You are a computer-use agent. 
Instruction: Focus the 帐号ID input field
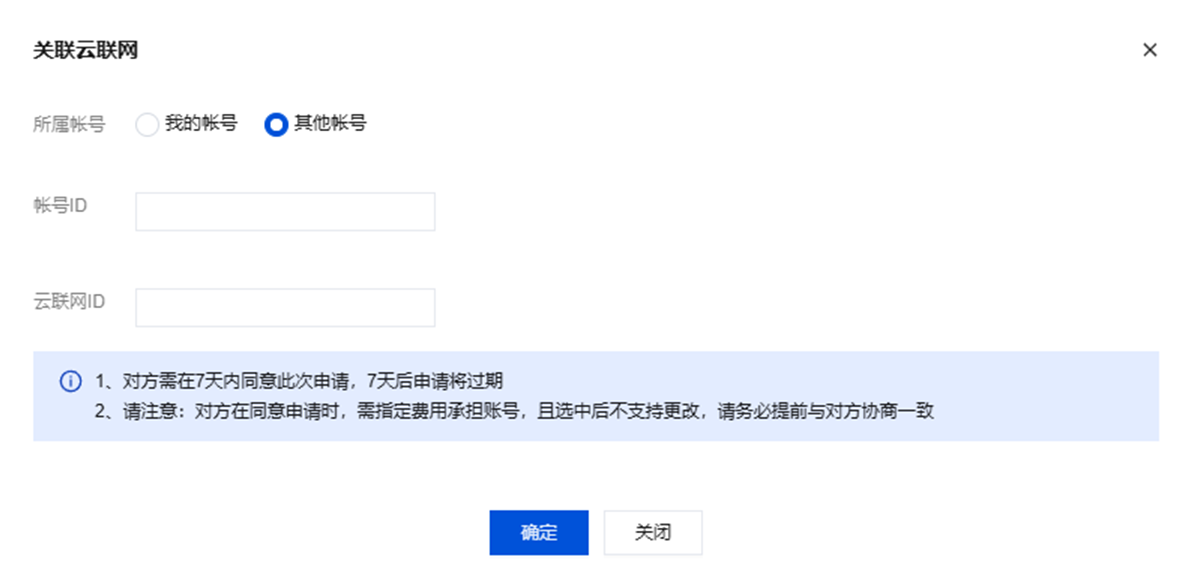285,212
